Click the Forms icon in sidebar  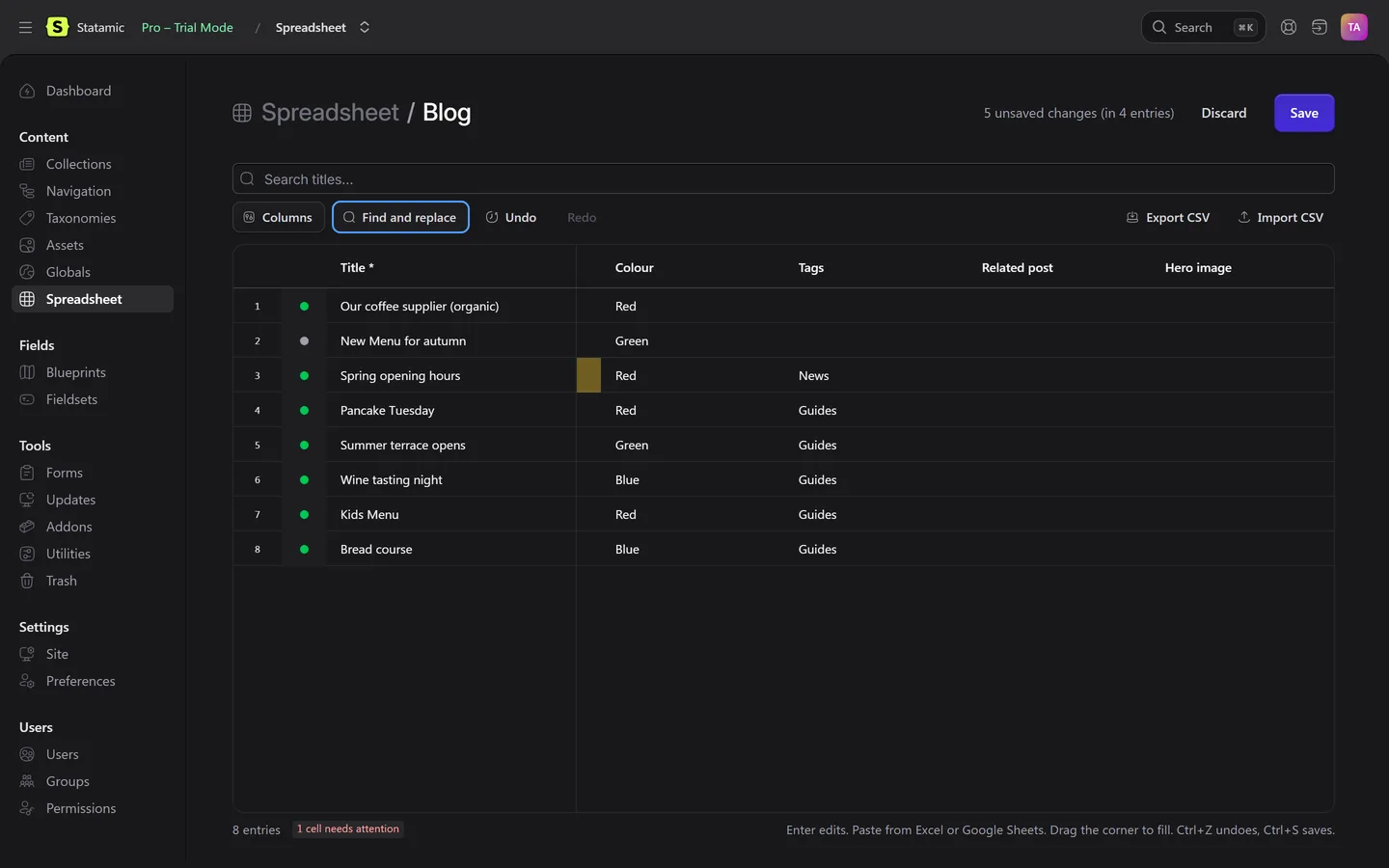[x=27, y=473]
